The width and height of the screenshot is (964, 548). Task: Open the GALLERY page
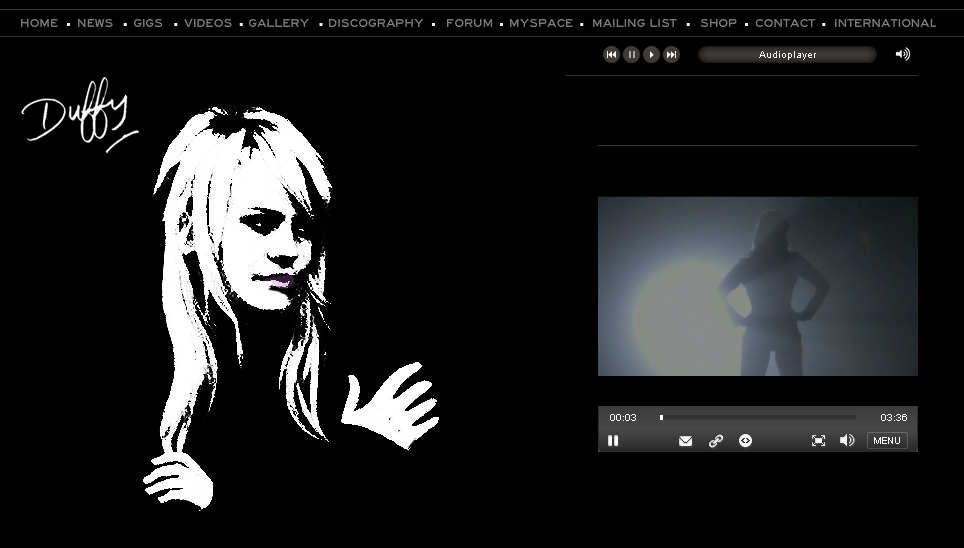[x=279, y=23]
